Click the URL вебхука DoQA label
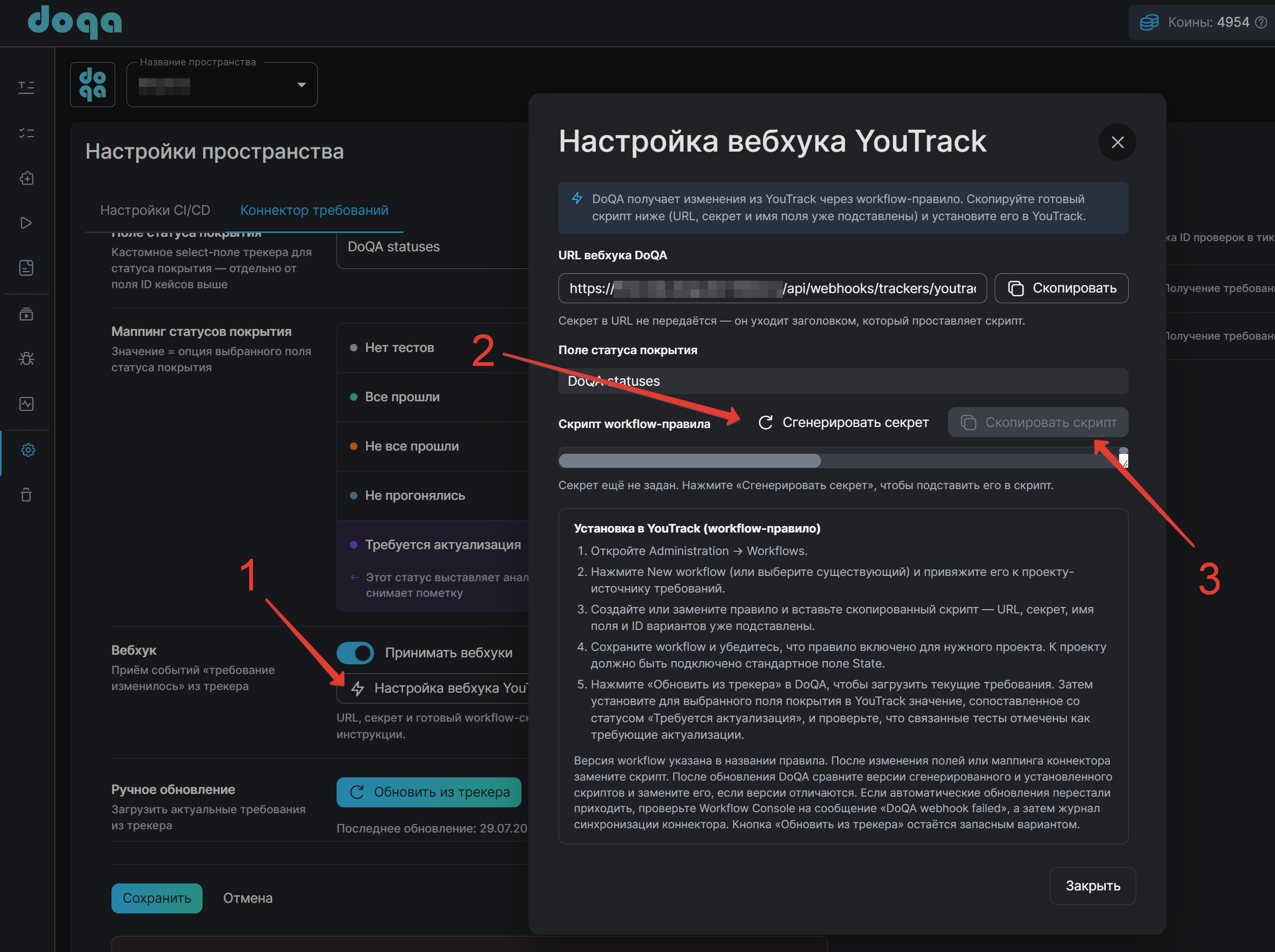The width and height of the screenshot is (1275, 952). click(612, 256)
